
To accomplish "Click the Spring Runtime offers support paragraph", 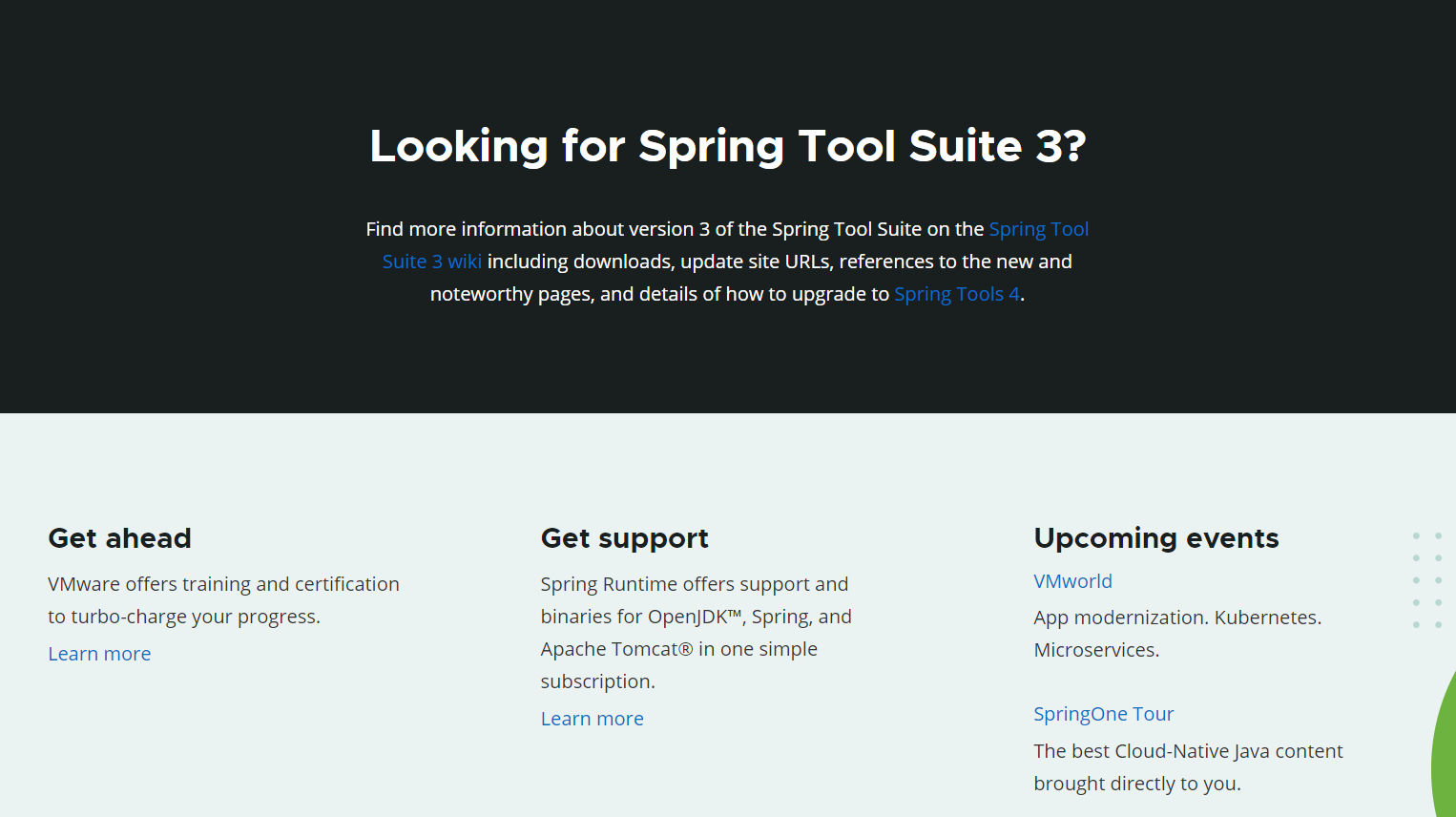I will (697, 633).
